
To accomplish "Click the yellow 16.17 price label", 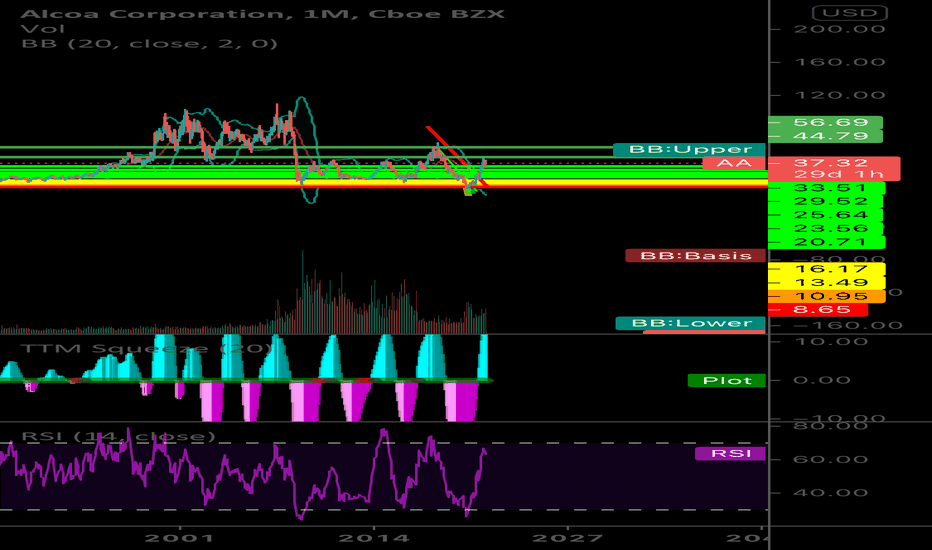I will (x=827, y=269).
